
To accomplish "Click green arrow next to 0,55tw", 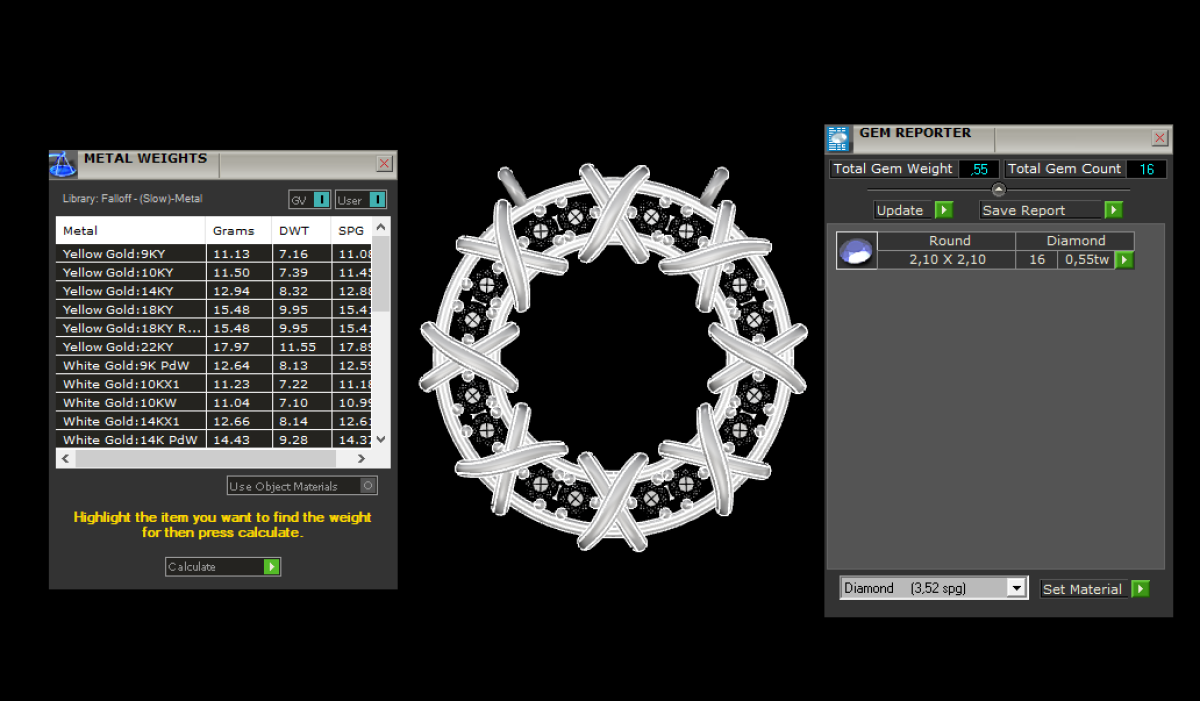I will 1124,260.
